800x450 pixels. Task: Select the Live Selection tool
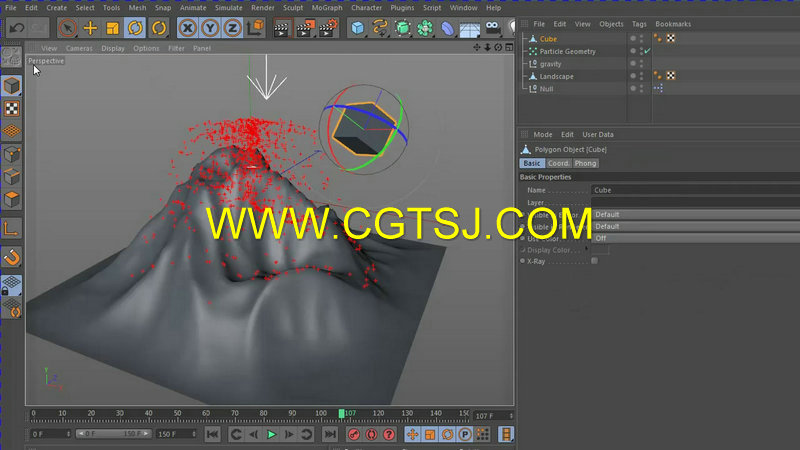pos(67,28)
